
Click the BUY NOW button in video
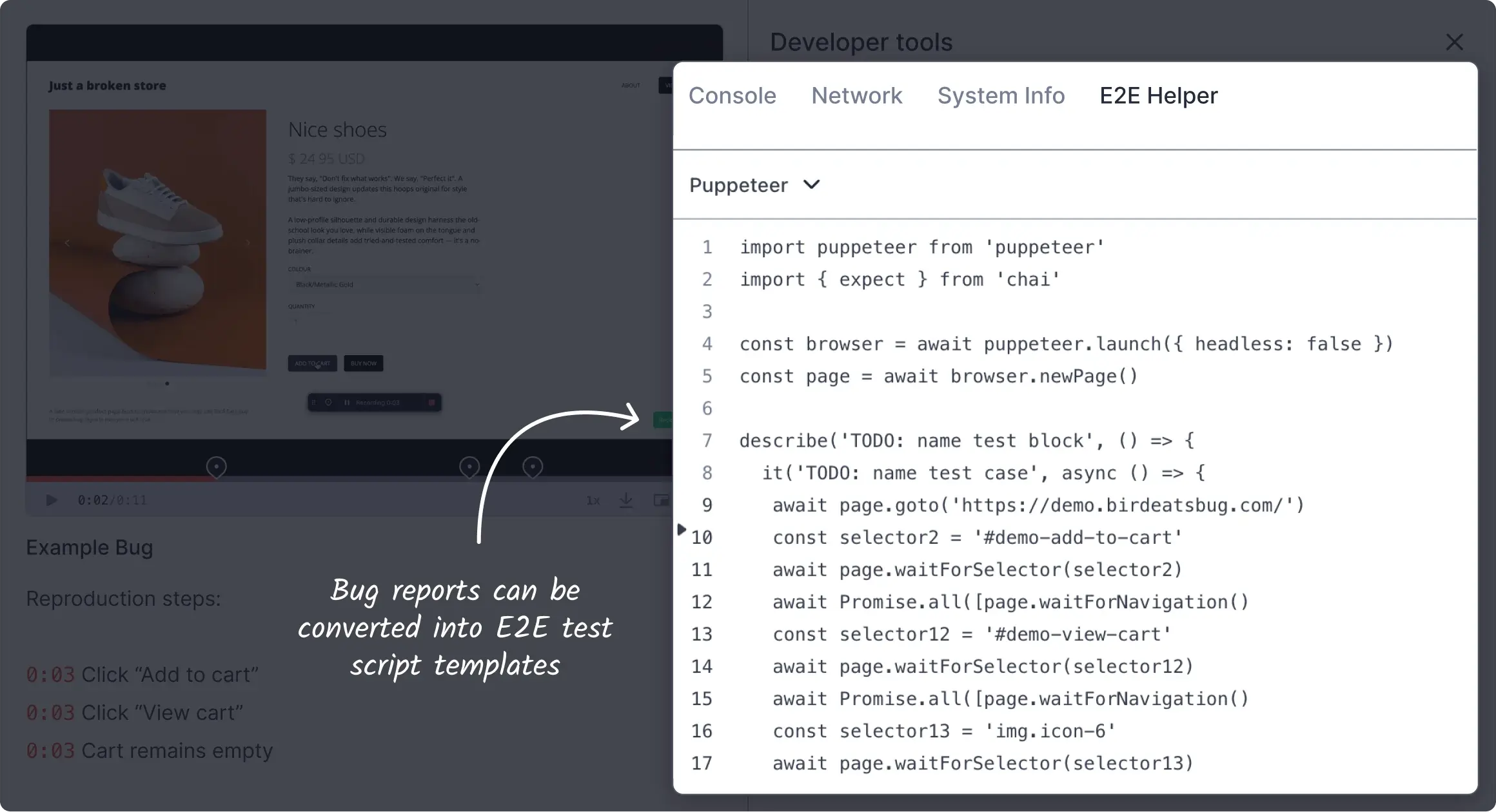[363, 363]
